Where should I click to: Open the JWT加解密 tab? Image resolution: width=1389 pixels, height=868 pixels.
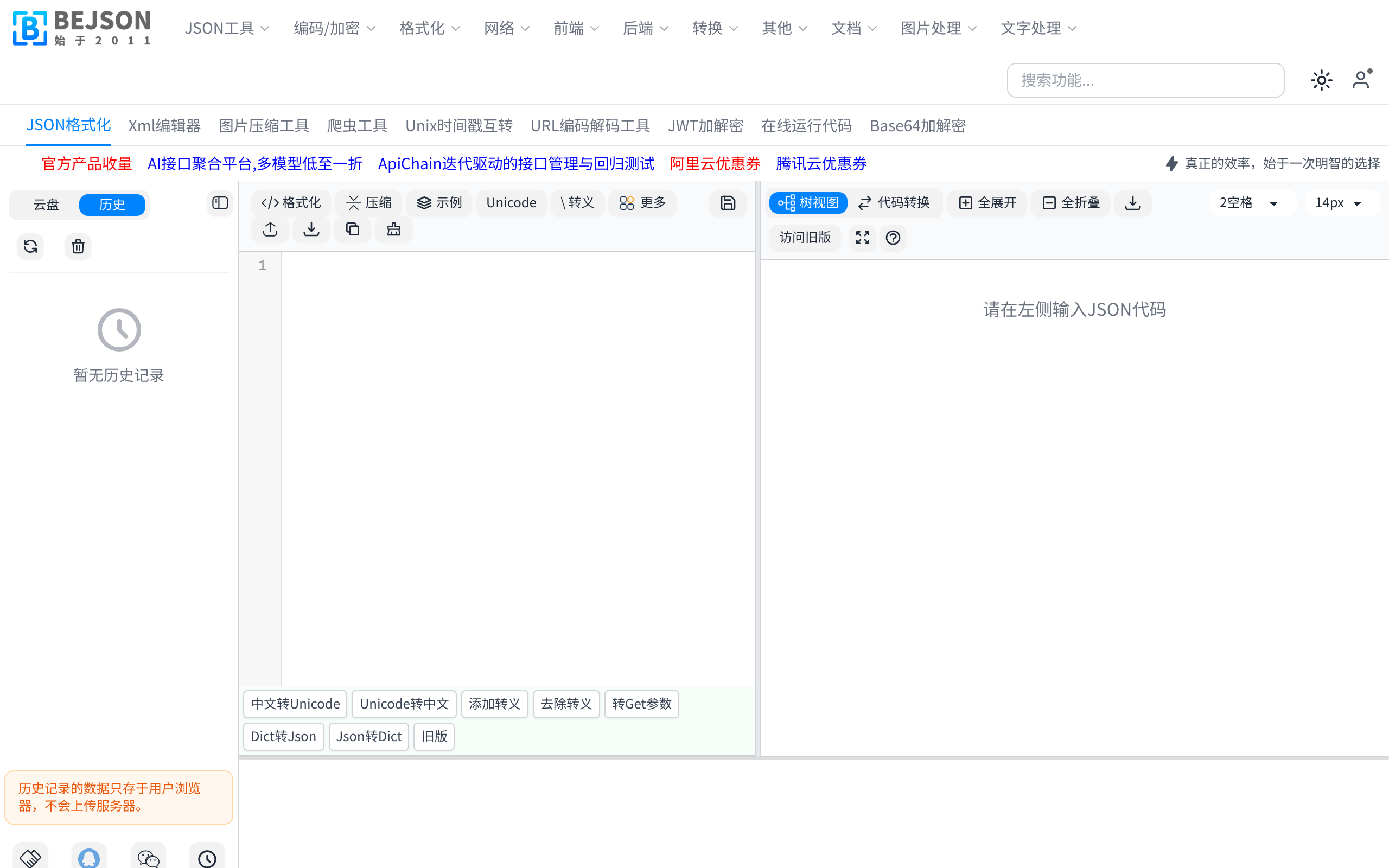click(705, 126)
